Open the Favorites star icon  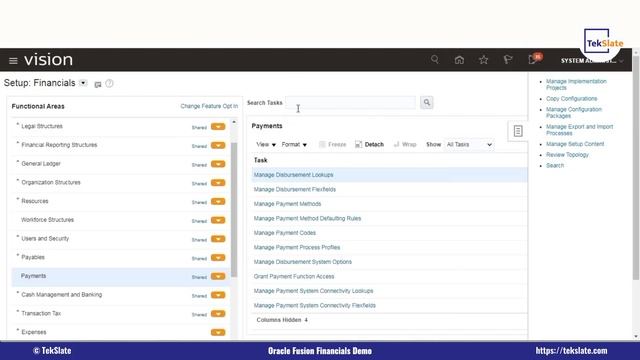(484, 60)
